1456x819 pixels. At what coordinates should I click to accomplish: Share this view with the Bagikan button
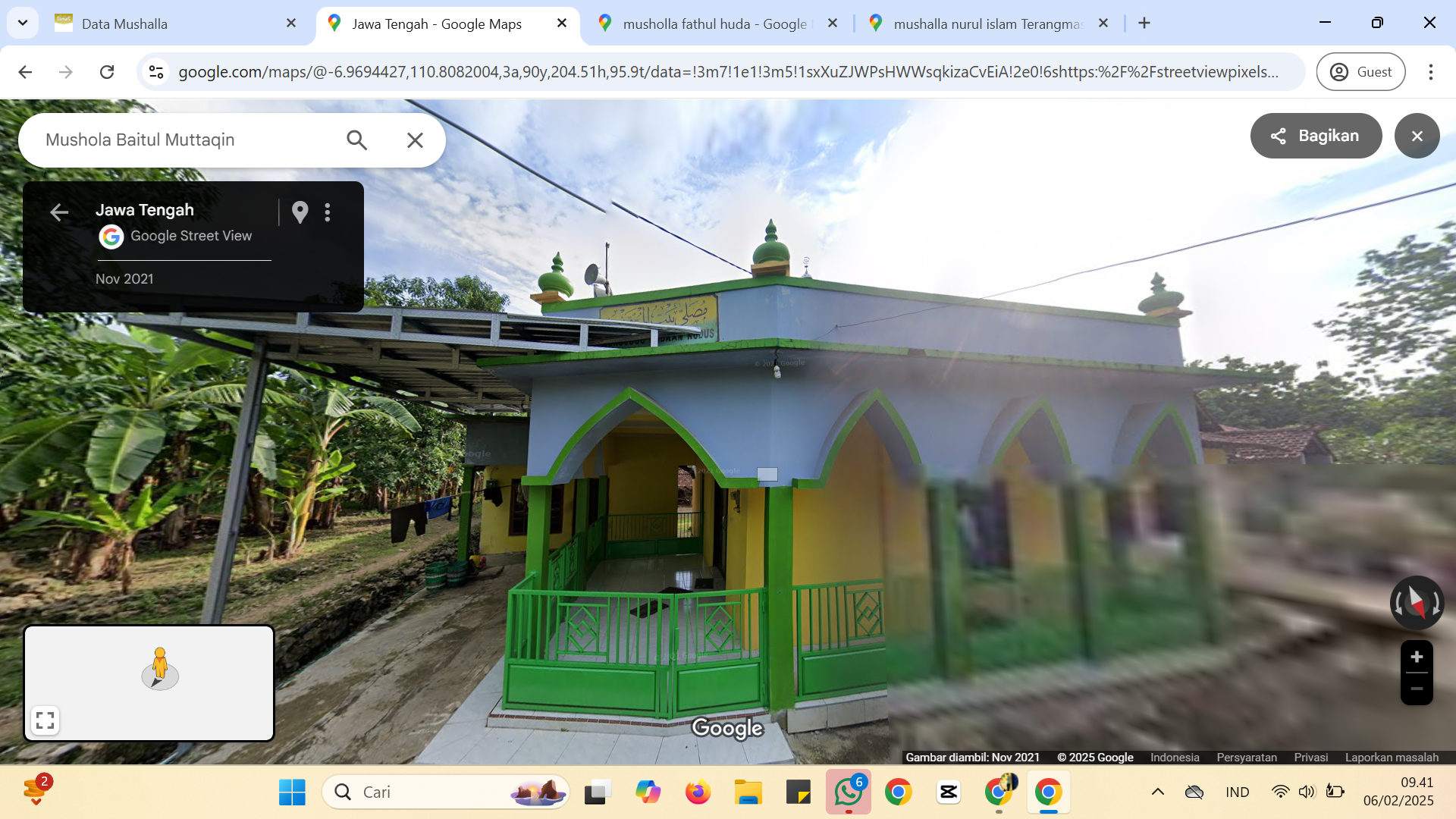click(1316, 136)
